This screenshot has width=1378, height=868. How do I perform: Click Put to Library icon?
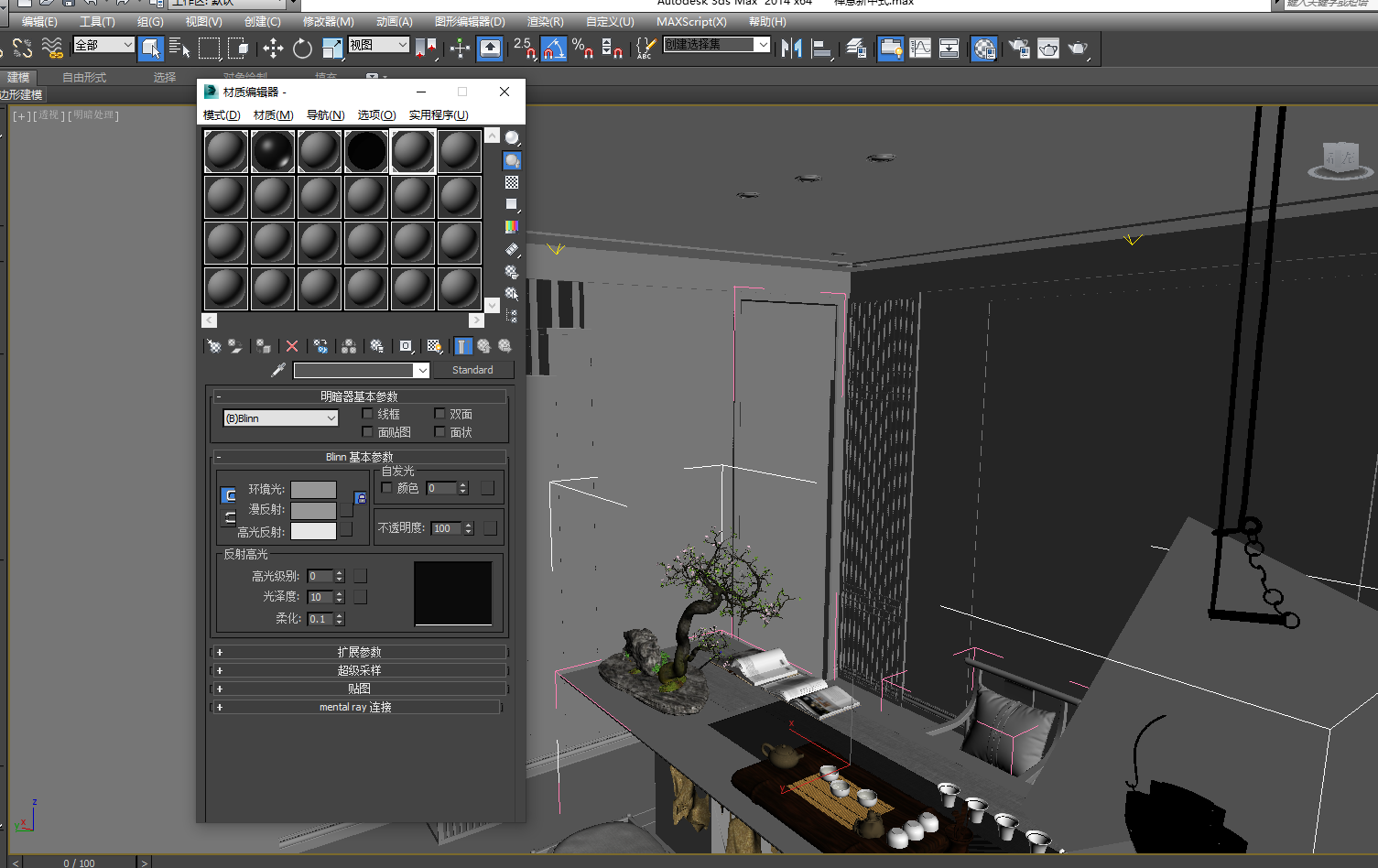point(376,346)
